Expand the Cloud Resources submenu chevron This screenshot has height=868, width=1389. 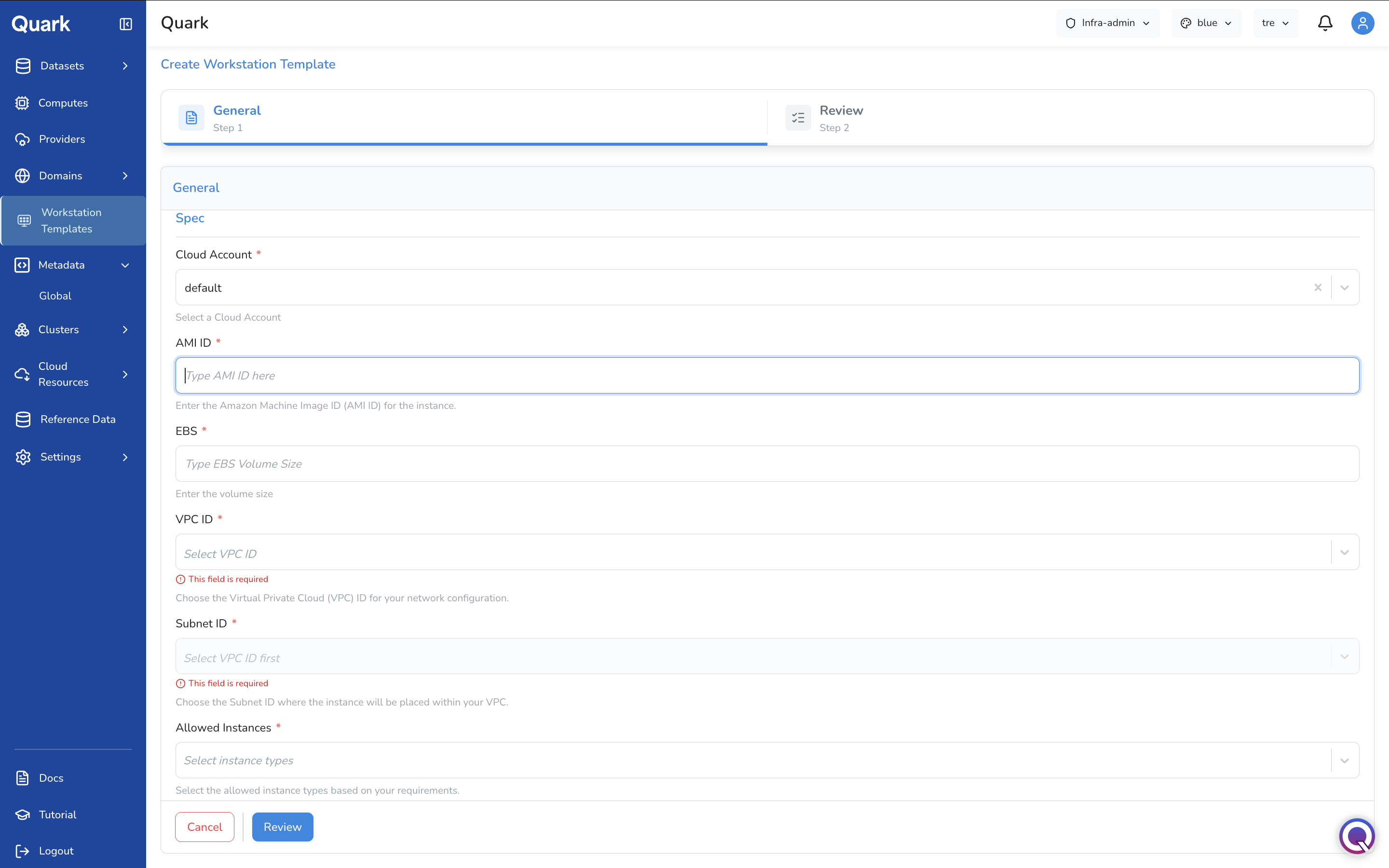(125, 374)
